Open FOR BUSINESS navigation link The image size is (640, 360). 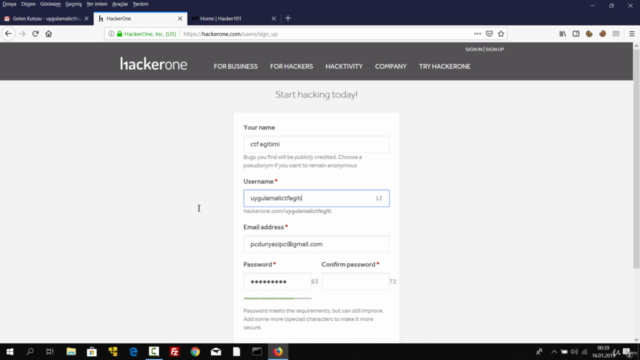pos(236,67)
